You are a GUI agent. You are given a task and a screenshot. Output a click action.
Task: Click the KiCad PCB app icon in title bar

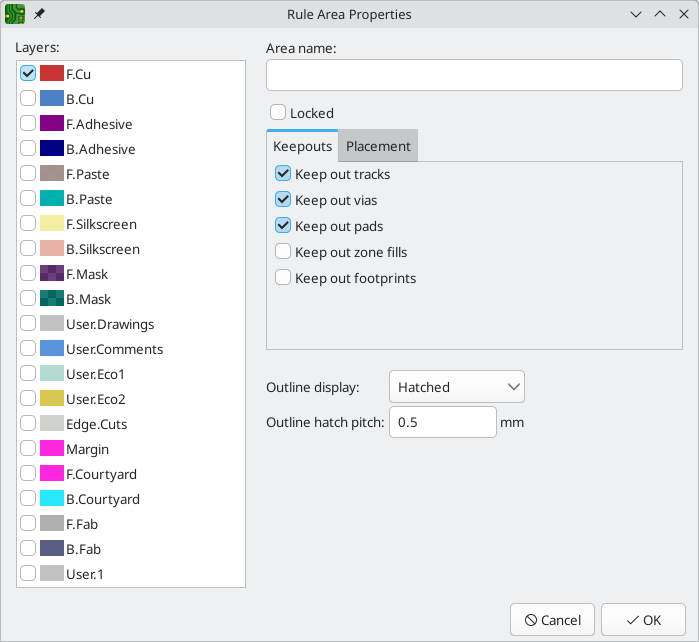[x=15, y=15]
